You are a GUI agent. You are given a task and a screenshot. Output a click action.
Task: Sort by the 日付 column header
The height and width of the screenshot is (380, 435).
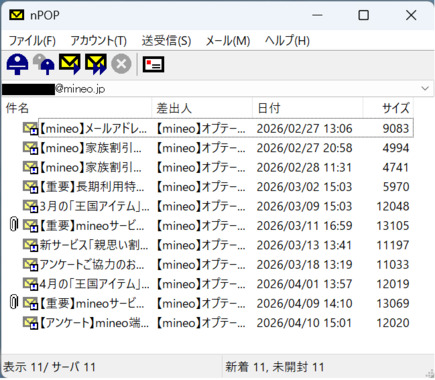point(307,108)
